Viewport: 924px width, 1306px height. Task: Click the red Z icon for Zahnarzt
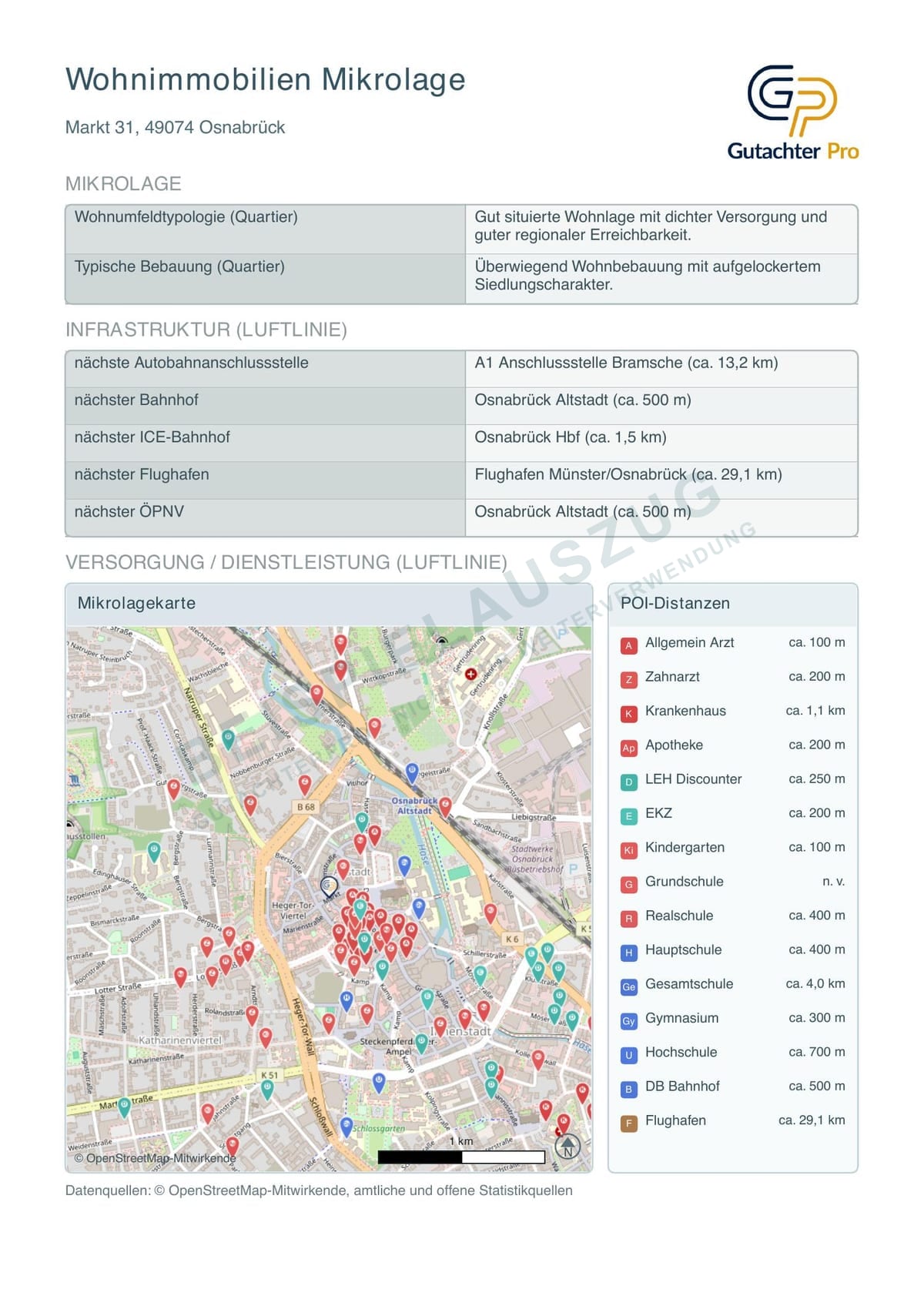628,679
